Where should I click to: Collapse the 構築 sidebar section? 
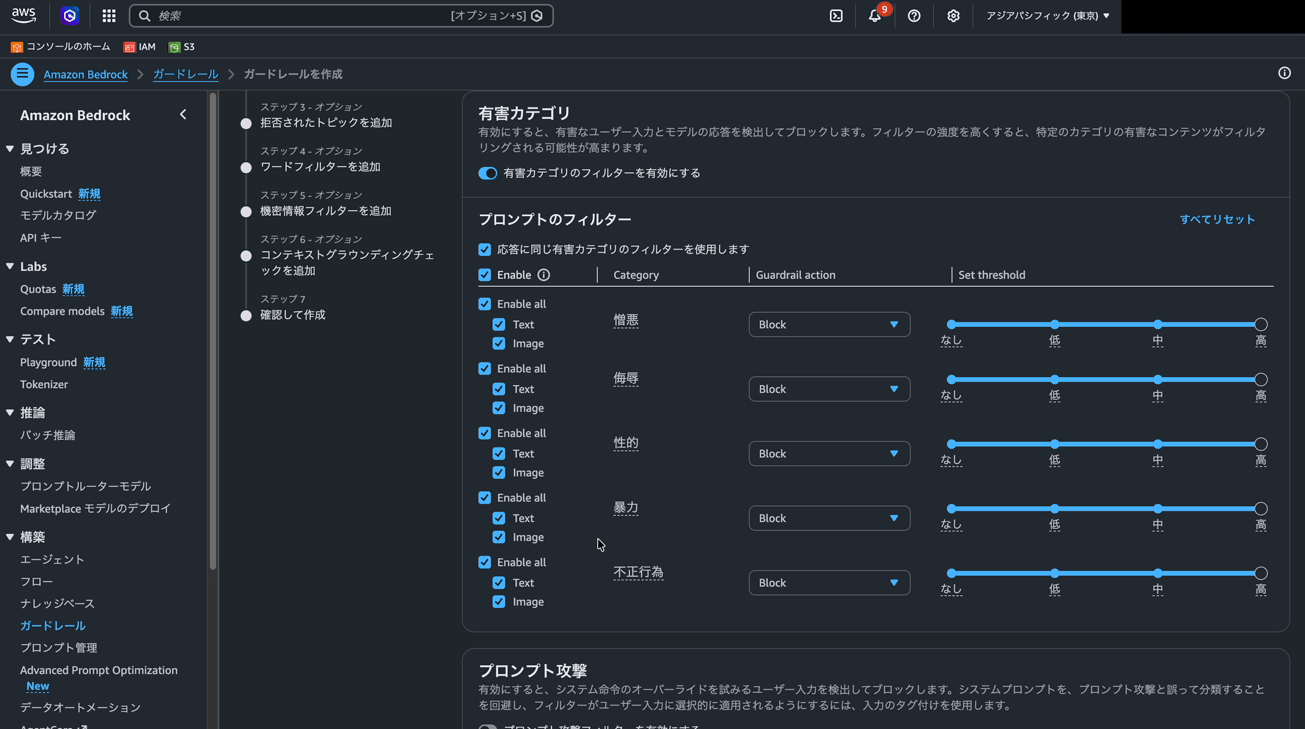coord(10,537)
